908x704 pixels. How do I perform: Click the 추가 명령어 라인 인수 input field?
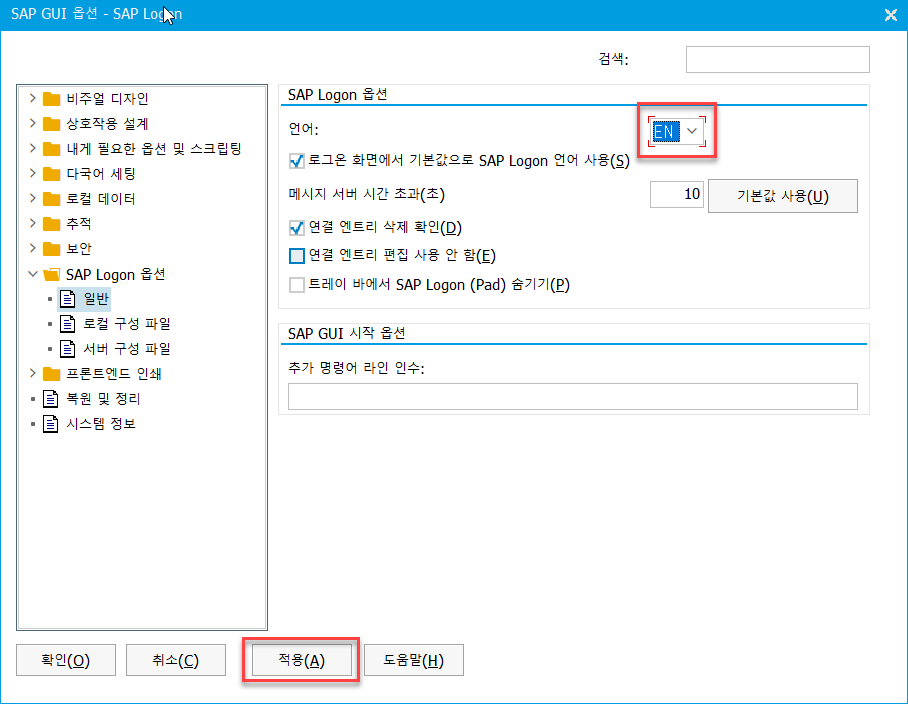pyautogui.click(x=573, y=397)
